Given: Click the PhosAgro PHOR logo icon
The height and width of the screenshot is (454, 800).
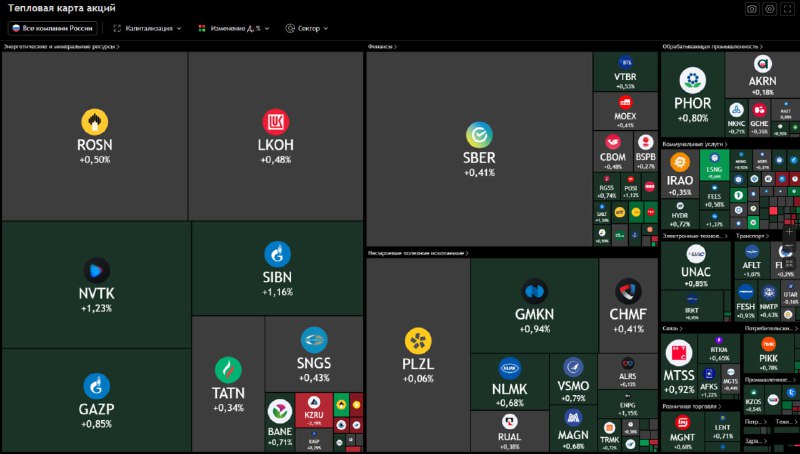Looking at the screenshot, I should (692, 80).
